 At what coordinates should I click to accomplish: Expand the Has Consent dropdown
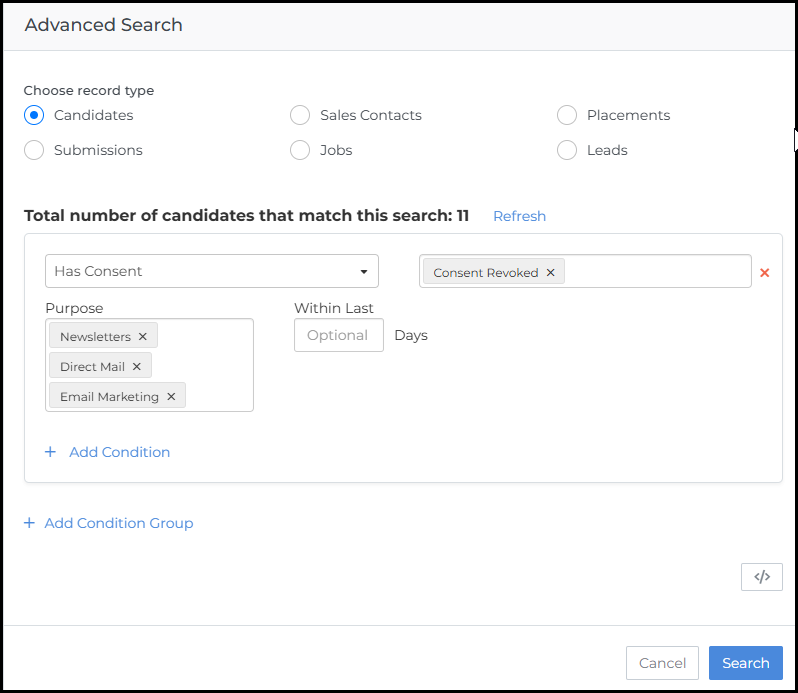211,271
